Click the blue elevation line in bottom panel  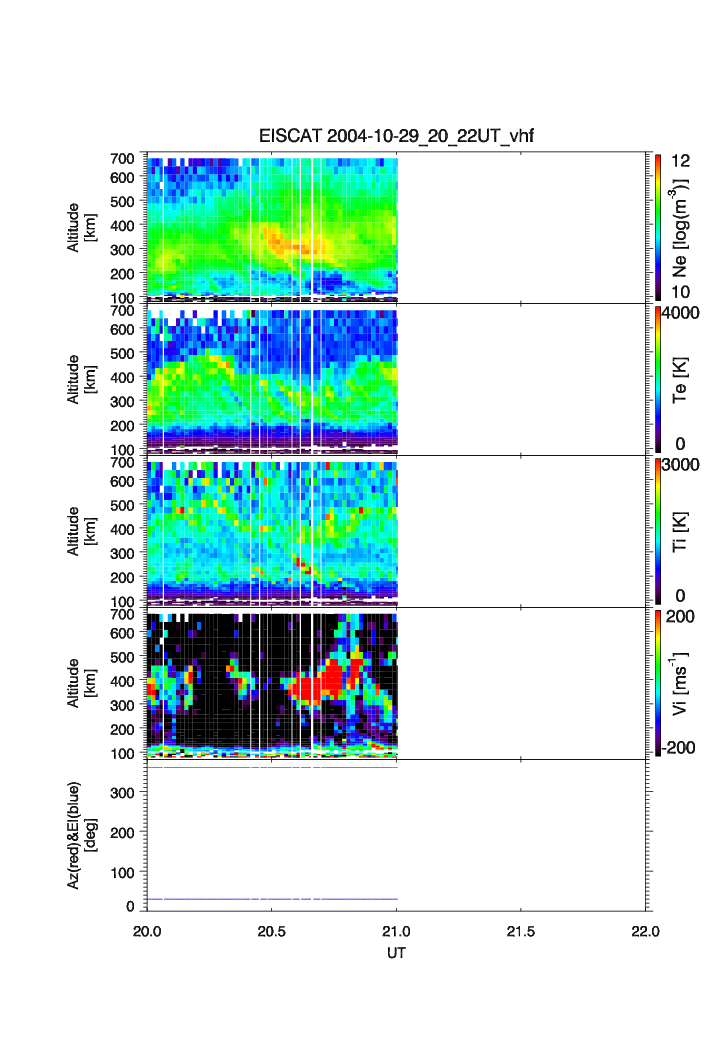point(272,899)
